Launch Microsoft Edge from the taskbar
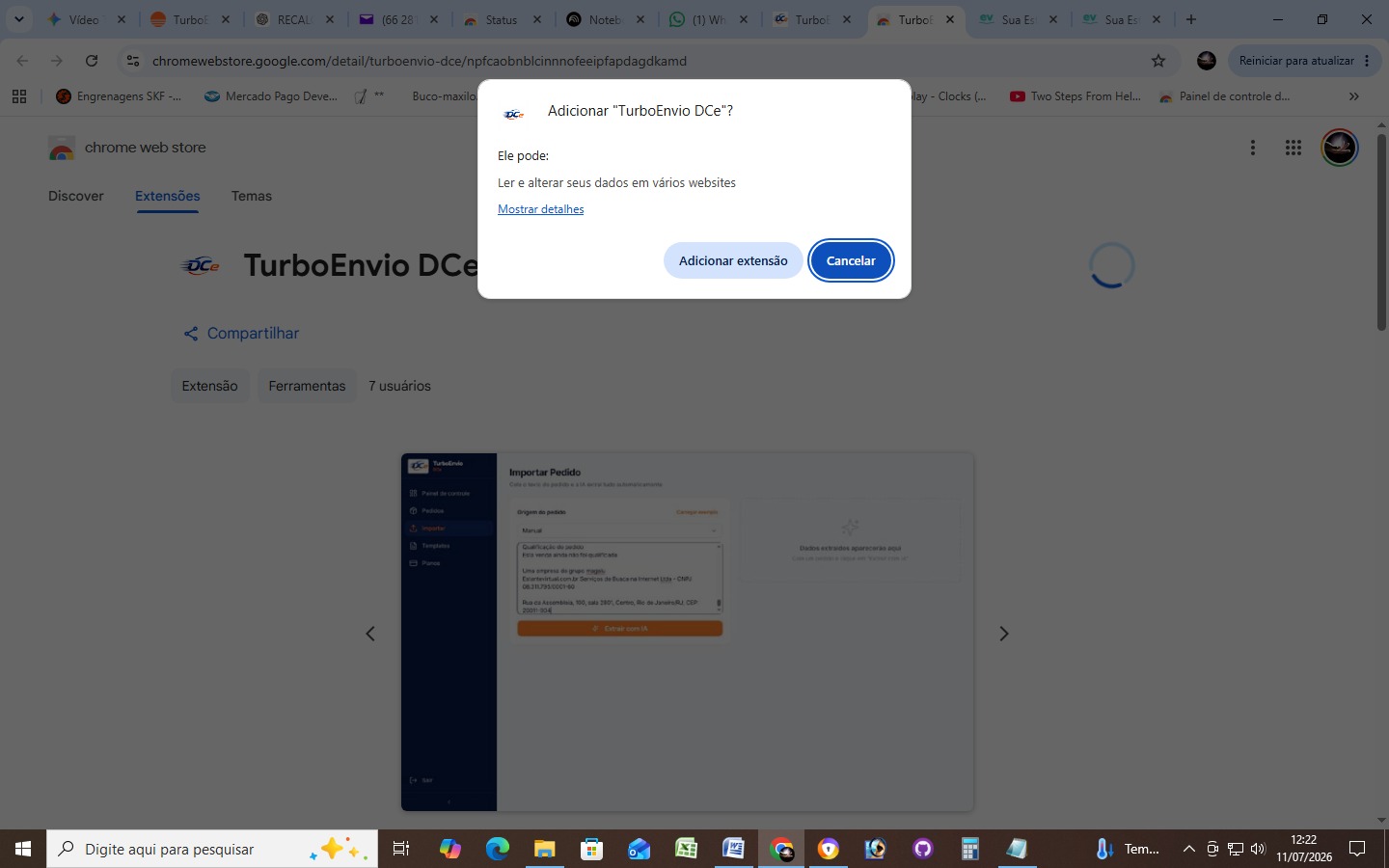 (497, 849)
